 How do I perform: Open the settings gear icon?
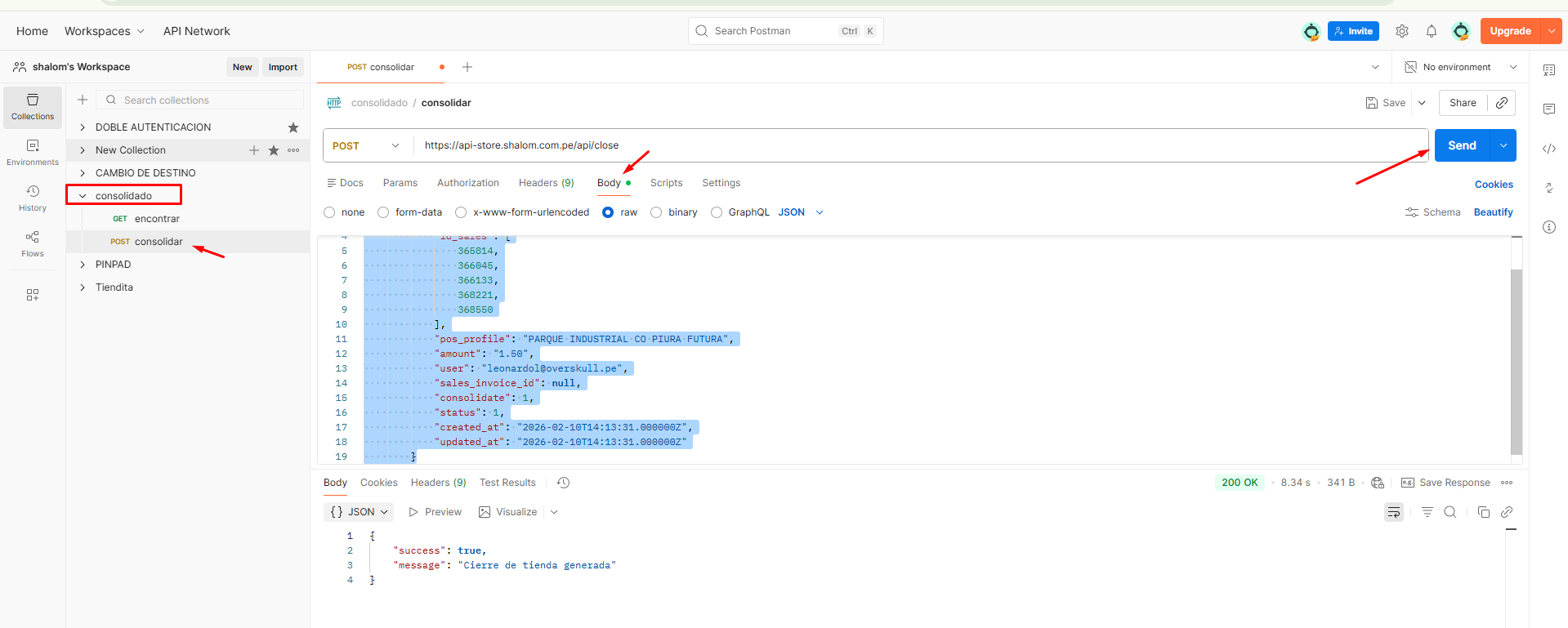click(1402, 31)
